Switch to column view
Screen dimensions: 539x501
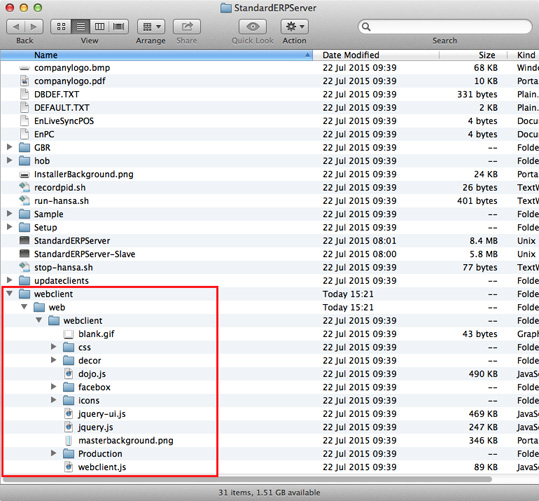(x=99, y=26)
